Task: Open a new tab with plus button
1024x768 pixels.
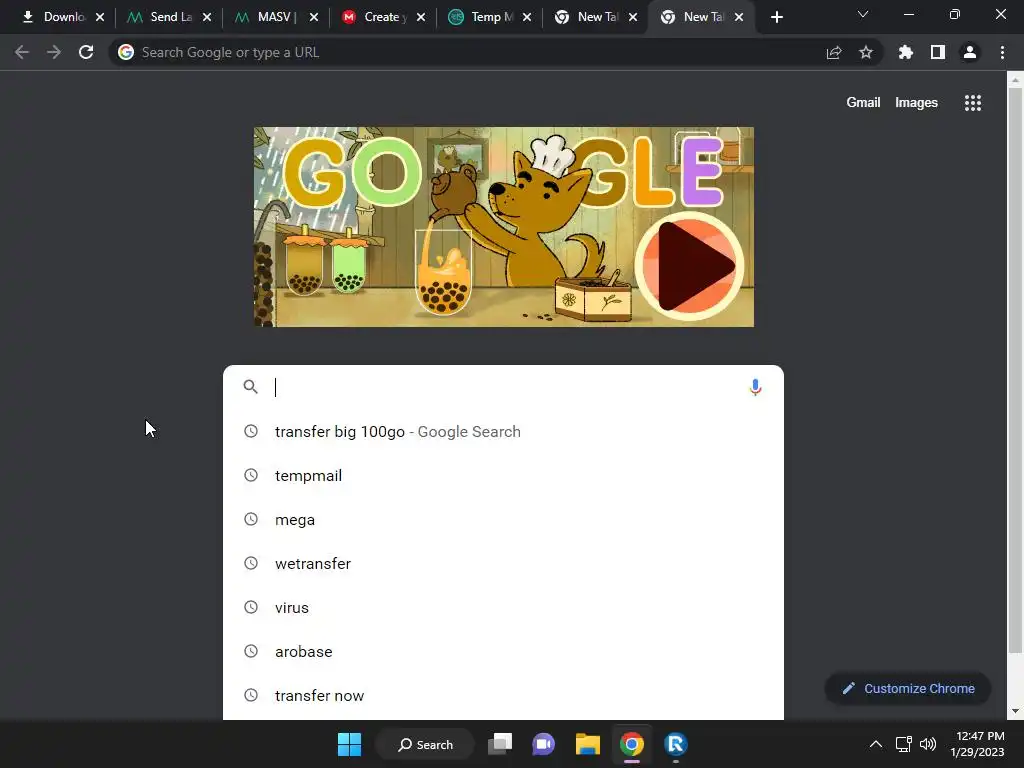Action: point(776,17)
